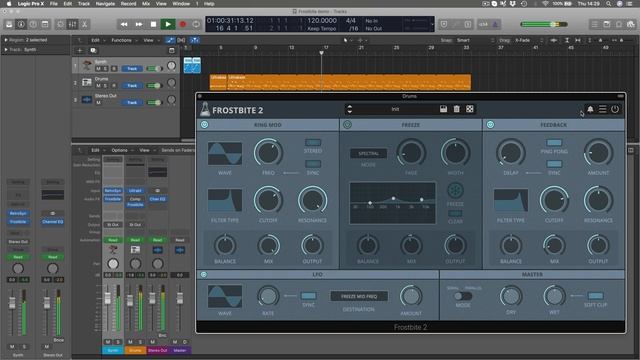This screenshot has height=360, width=640.
Task: Toggle the Mixer icon in control bar
Action: (72, 24)
